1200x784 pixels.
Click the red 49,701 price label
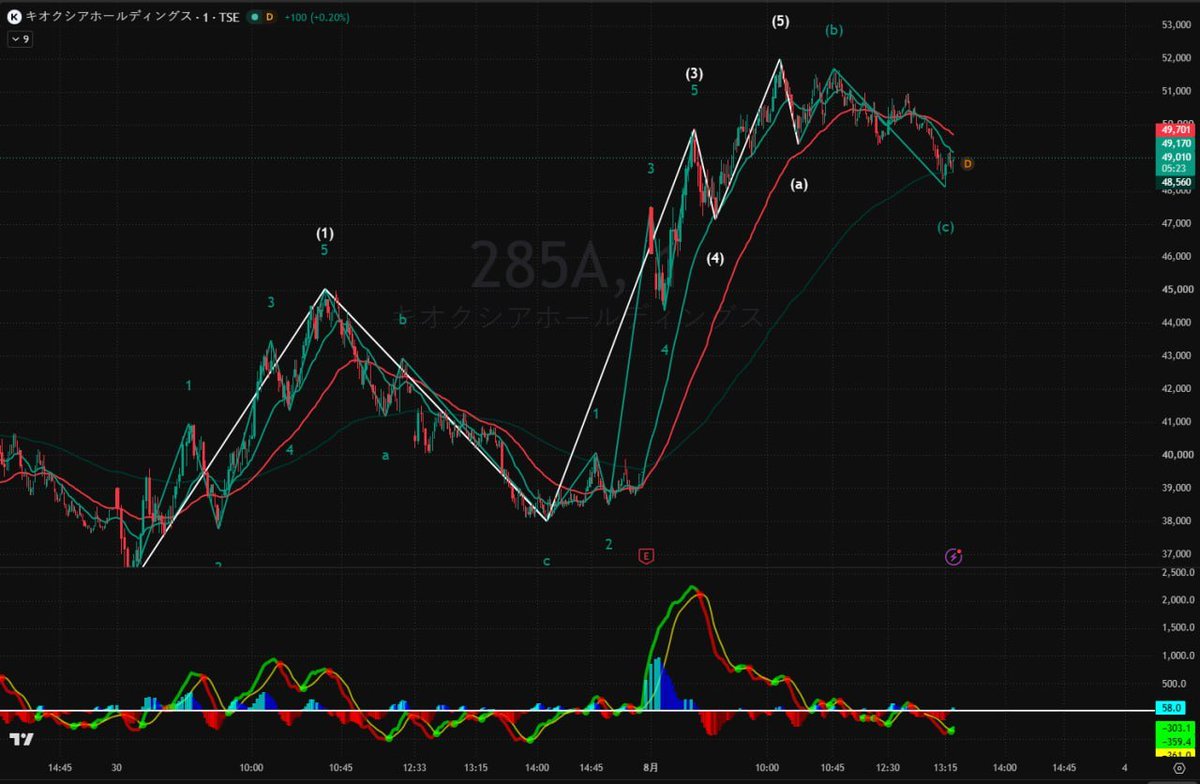tap(1175, 129)
